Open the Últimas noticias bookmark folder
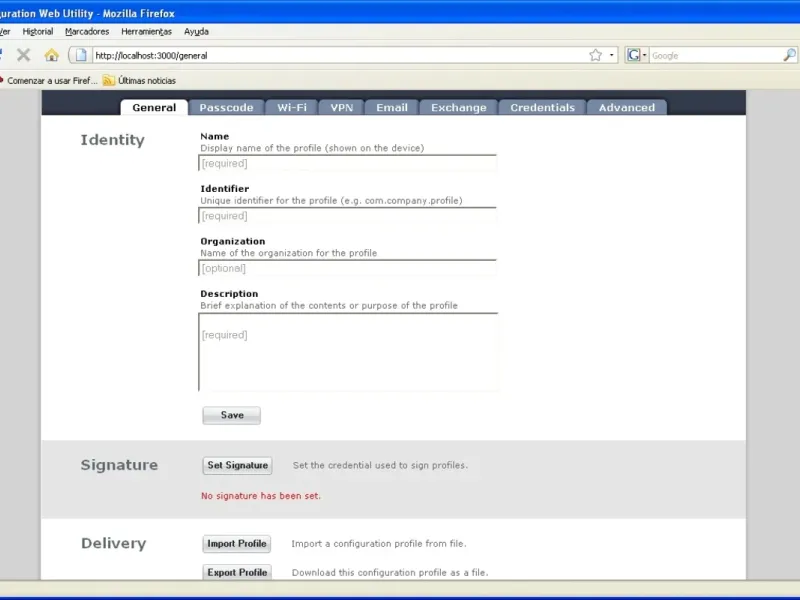The image size is (800, 600). click(139, 81)
